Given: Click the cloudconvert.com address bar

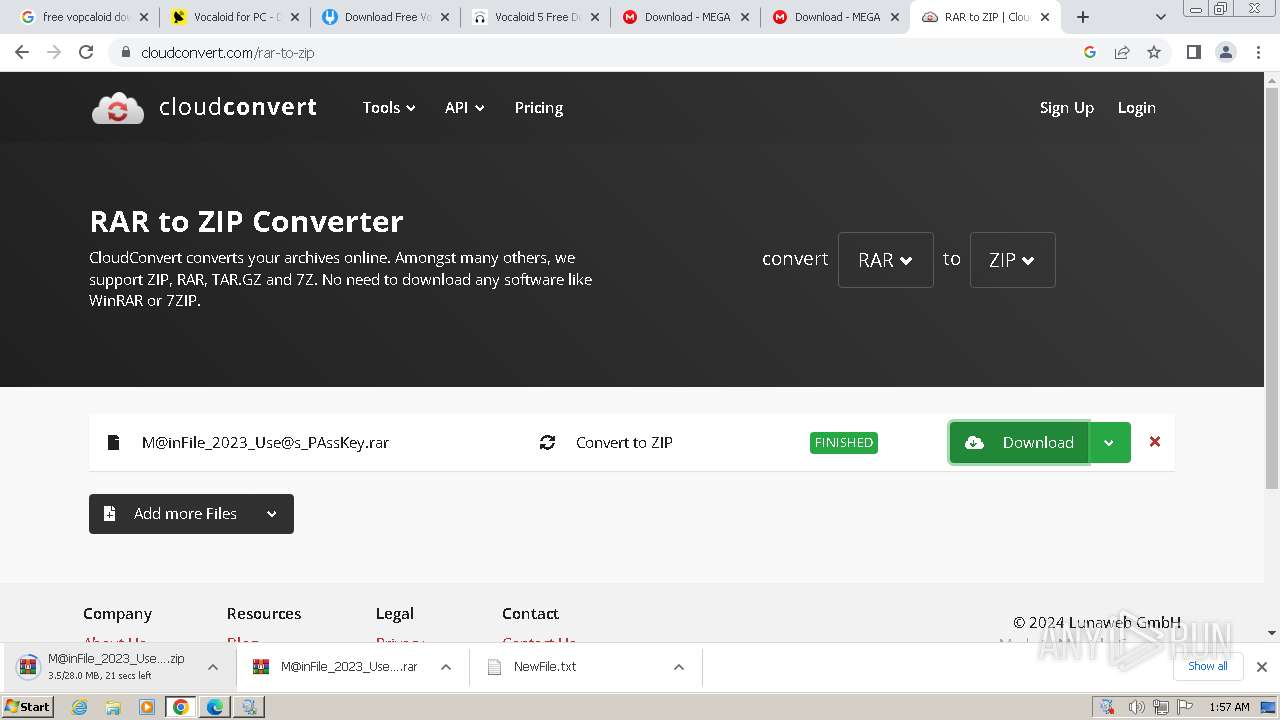Looking at the screenshot, I should coord(600,52).
